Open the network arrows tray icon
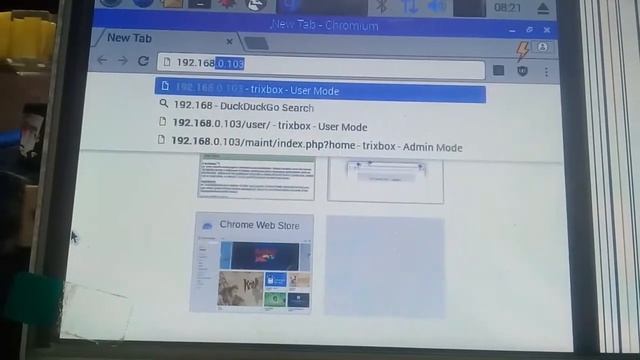Screen dimensions: 640x360 pyautogui.click(x=409, y=7)
